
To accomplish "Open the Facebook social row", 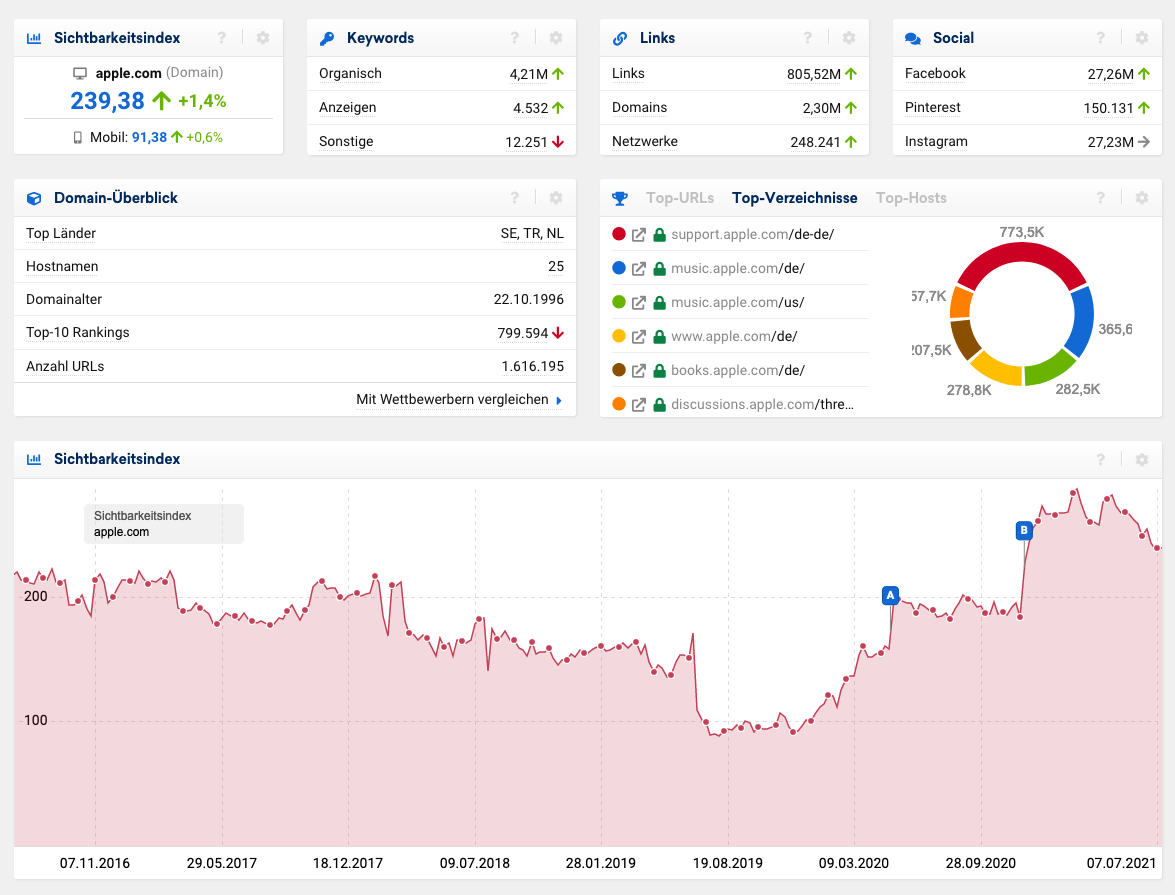I will point(1027,74).
